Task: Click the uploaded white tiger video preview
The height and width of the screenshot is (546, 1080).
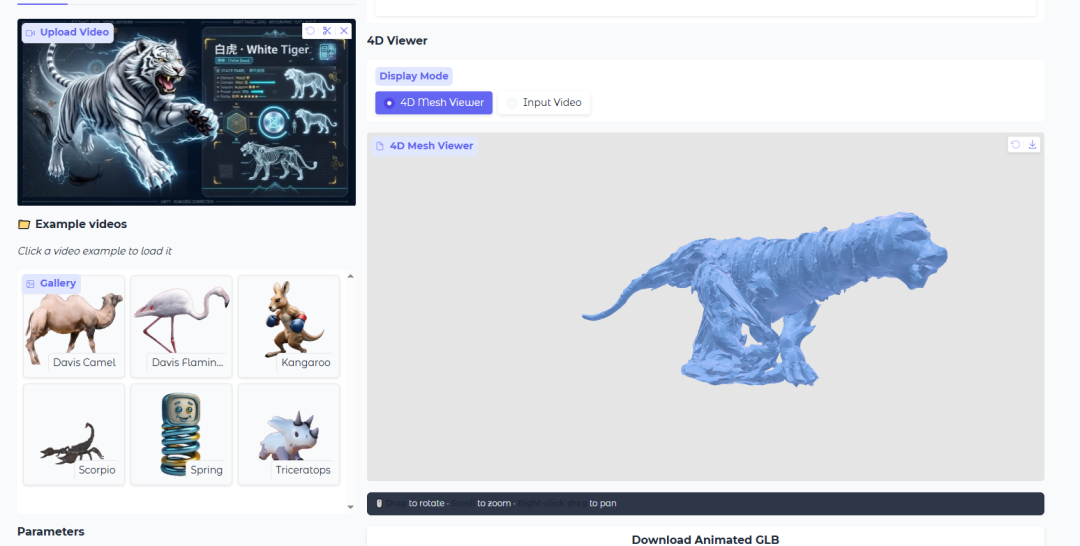Action: tap(187, 112)
